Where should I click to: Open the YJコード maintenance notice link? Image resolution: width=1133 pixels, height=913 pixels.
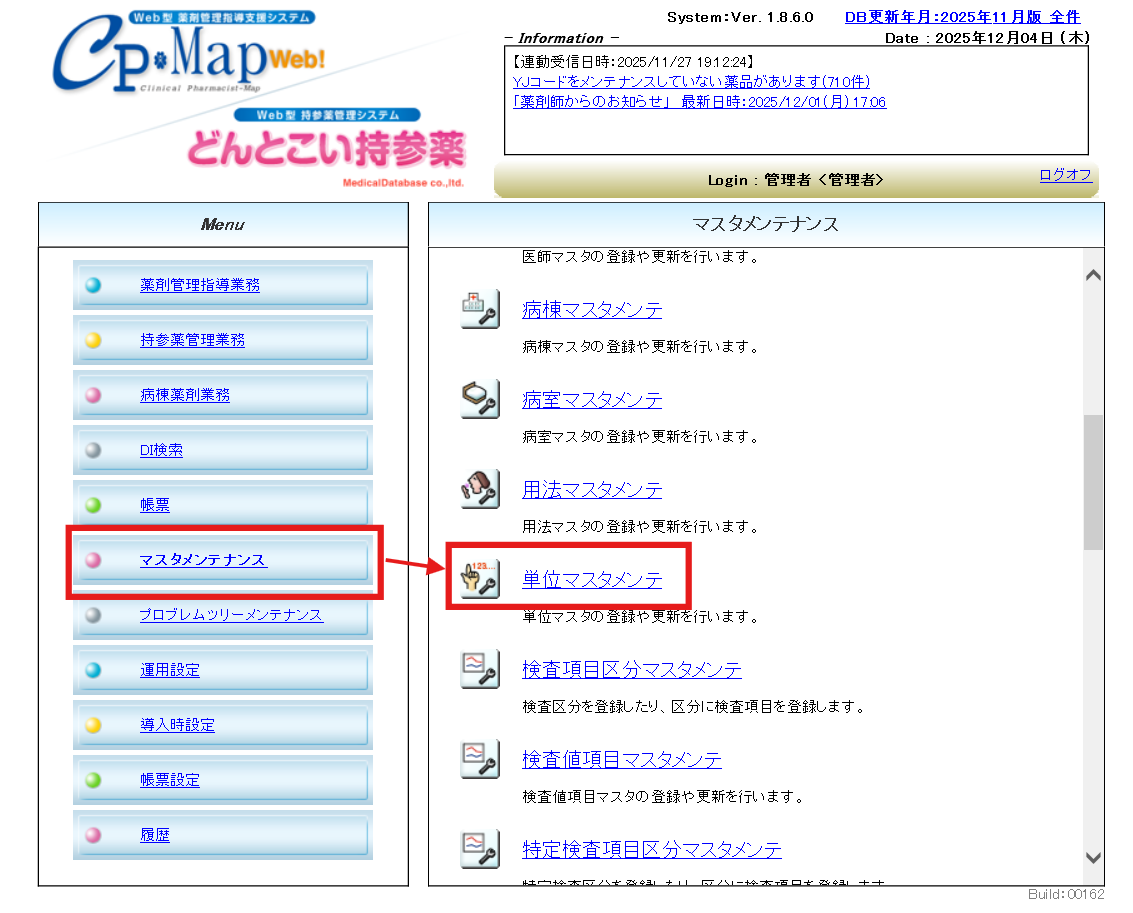click(691, 82)
